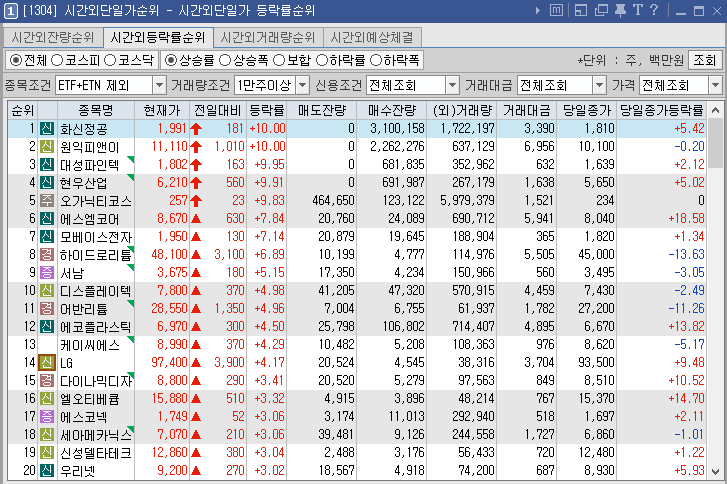Sort by the 종목명 column header
727x484 pixels.
click(96, 110)
